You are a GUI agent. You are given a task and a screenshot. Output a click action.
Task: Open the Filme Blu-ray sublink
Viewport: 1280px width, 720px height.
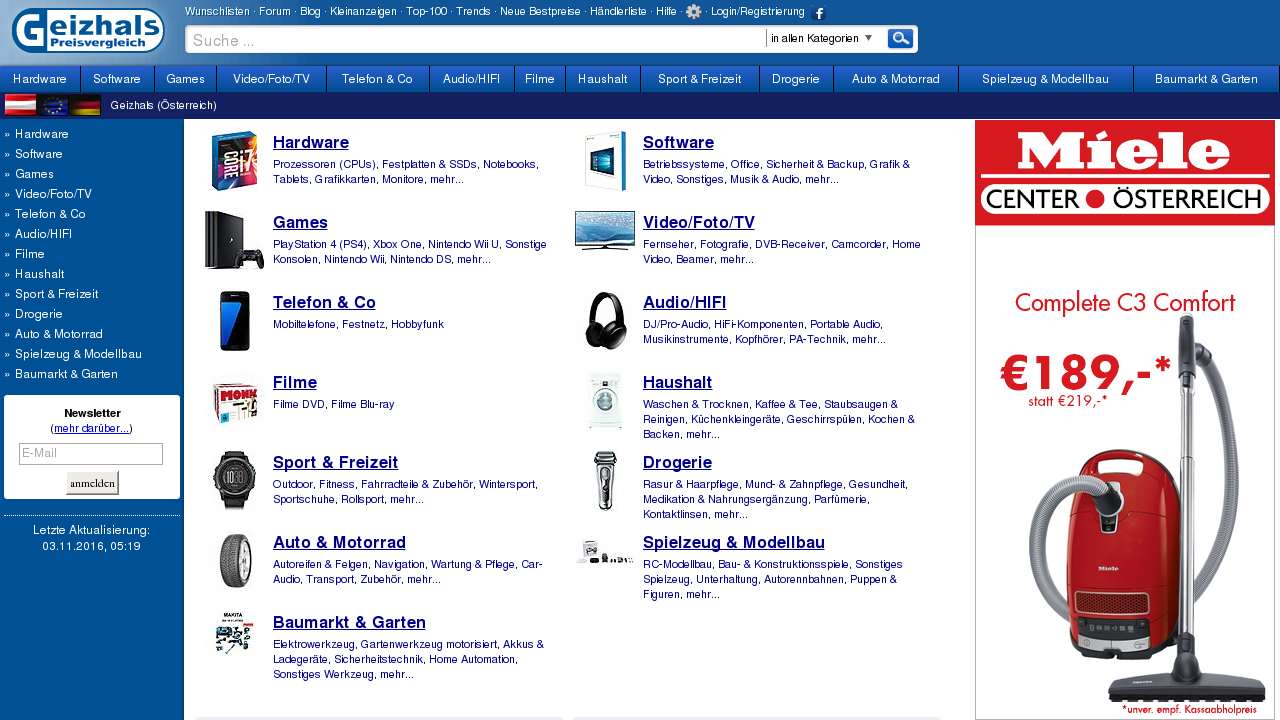pos(363,404)
